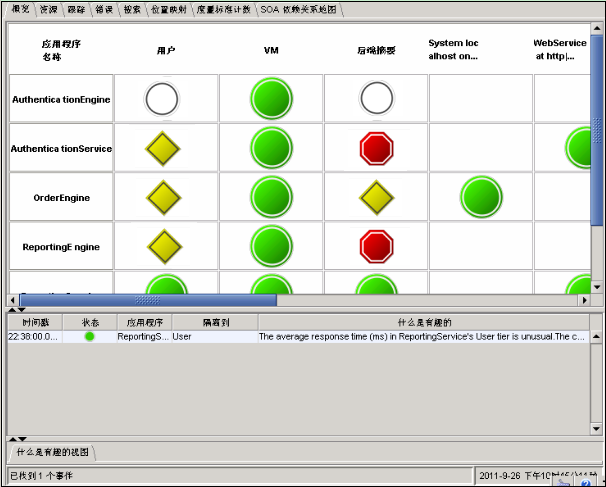Click the WebService at http column header
The width and height of the screenshot is (606, 487).
point(560,49)
